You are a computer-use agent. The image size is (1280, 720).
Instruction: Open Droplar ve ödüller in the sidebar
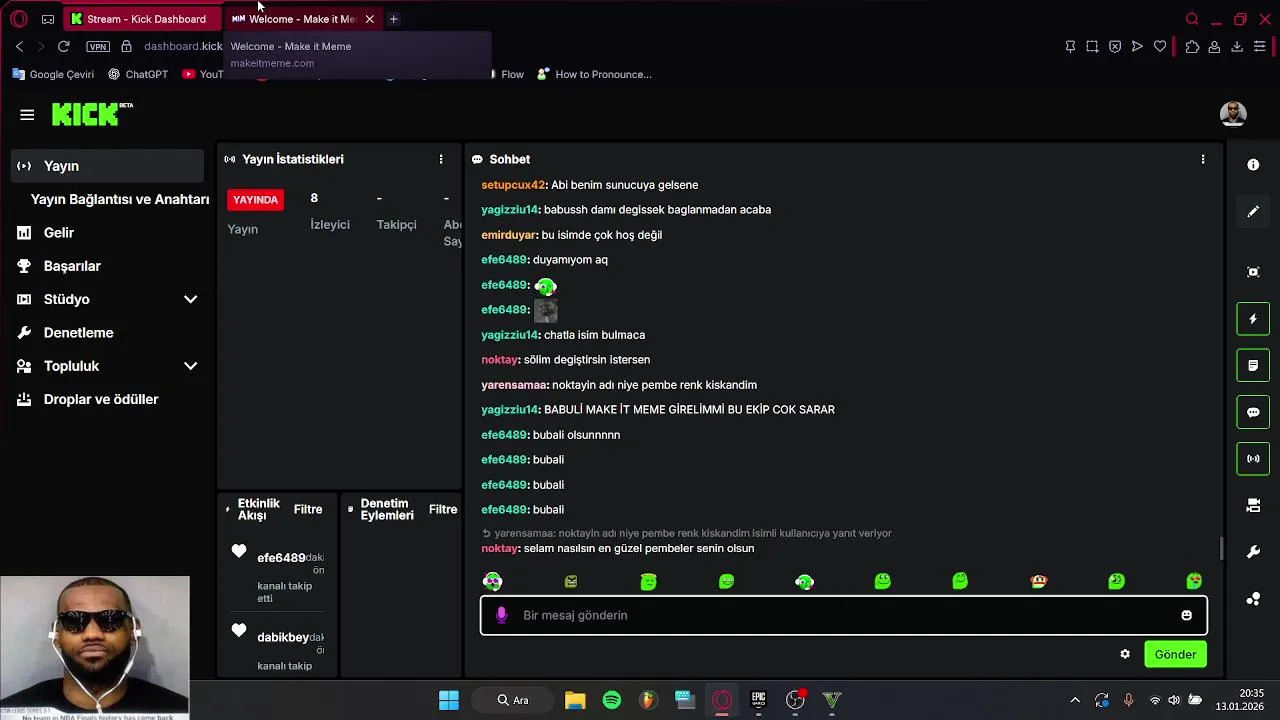click(100, 399)
